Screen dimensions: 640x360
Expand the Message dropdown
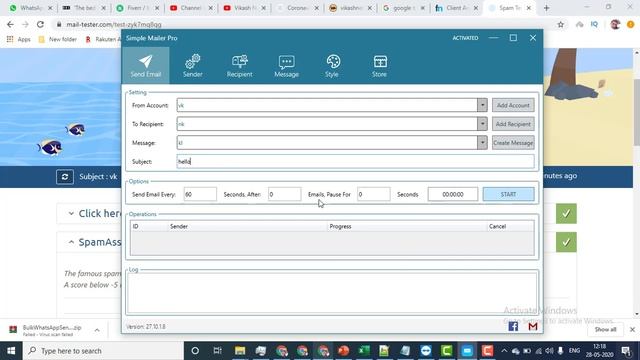tap(482, 143)
